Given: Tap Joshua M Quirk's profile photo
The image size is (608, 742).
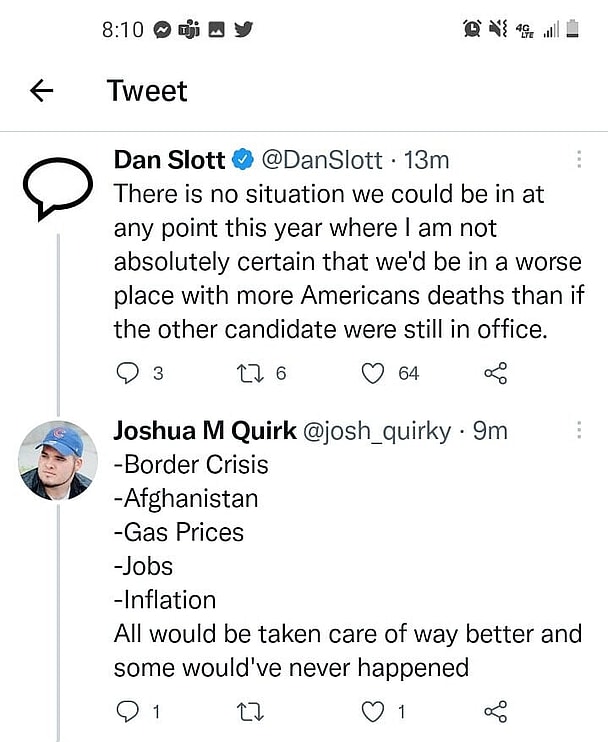Looking at the screenshot, I should pos(56,460).
